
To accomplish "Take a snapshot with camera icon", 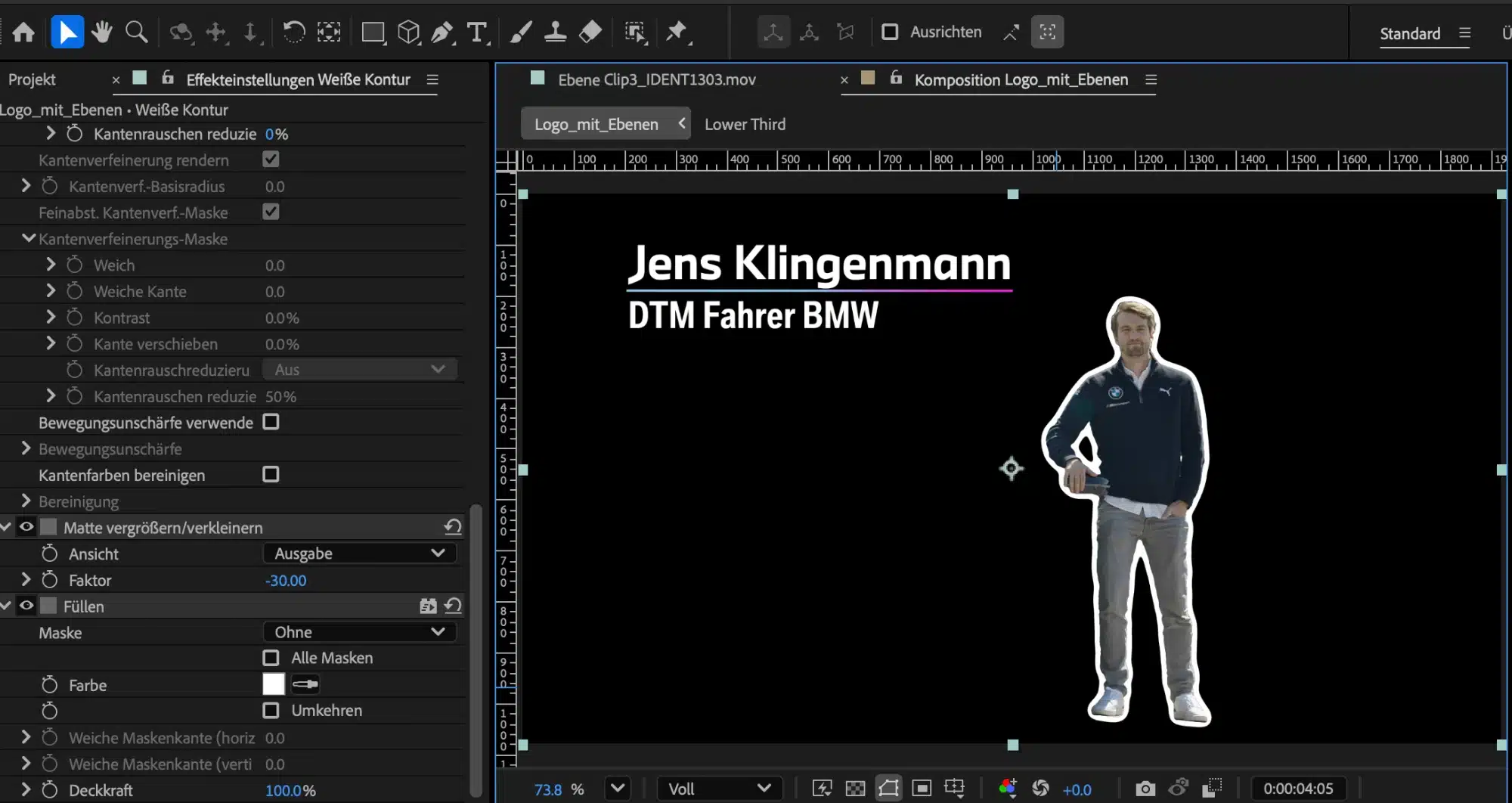I will tap(1145, 789).
